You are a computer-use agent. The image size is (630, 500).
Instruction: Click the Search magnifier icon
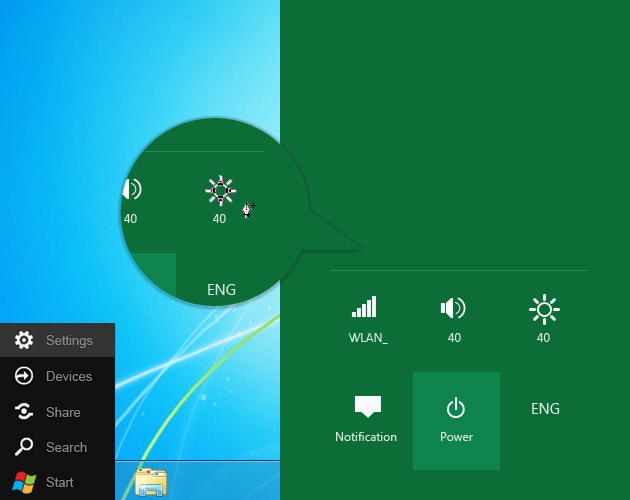point(24,447)
